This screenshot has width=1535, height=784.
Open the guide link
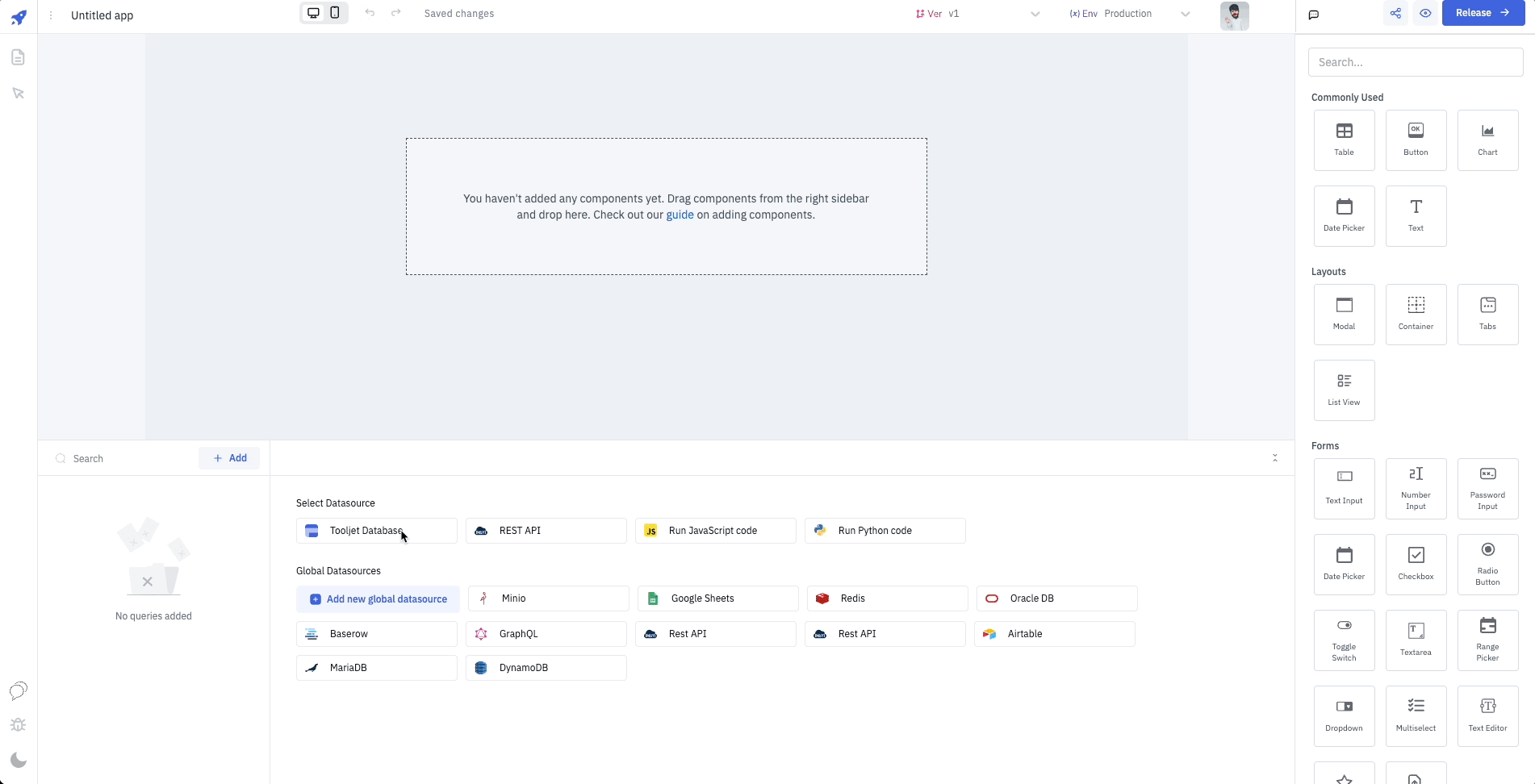pyautogui.click(x=680, y=215)
